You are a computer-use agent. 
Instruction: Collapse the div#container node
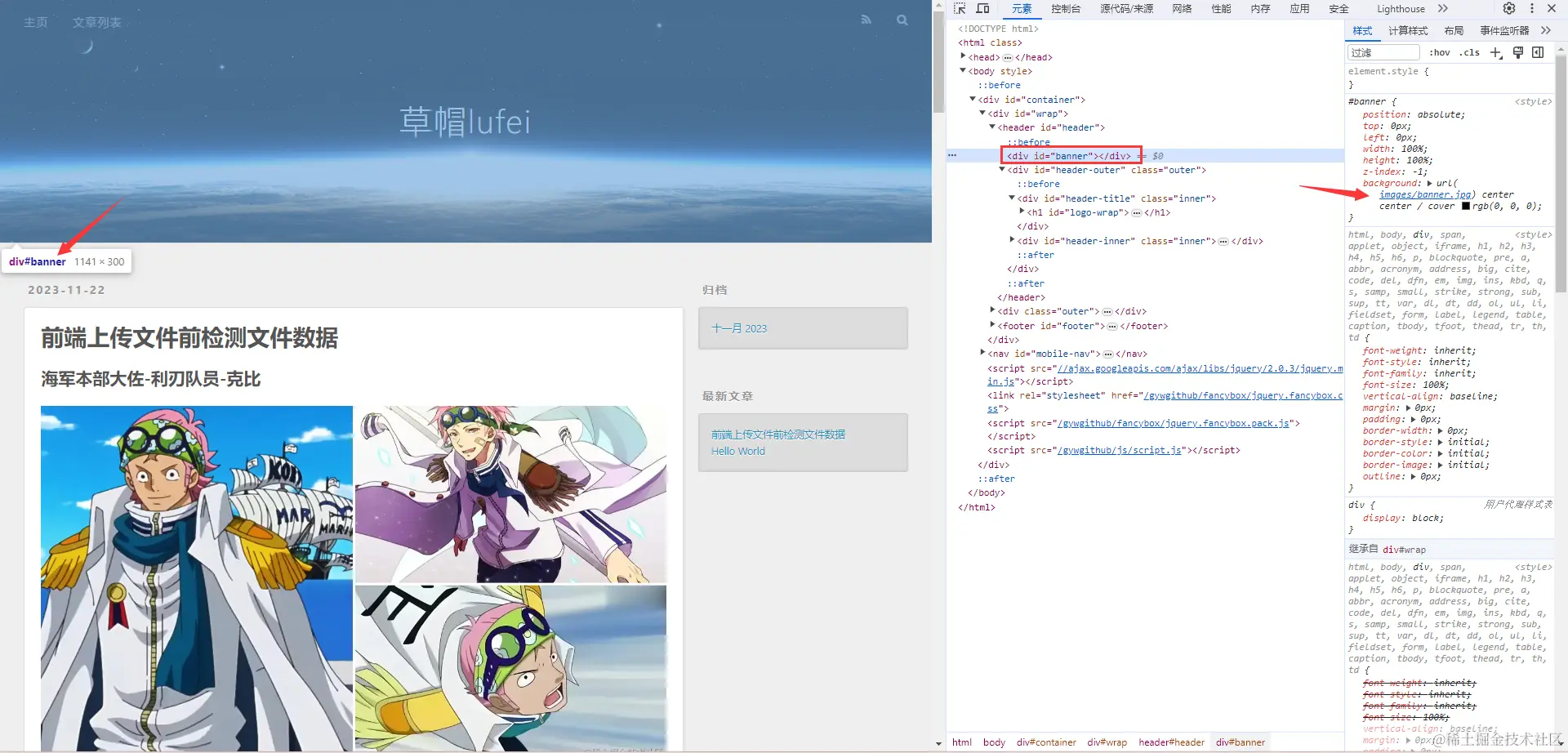point(973,99)
